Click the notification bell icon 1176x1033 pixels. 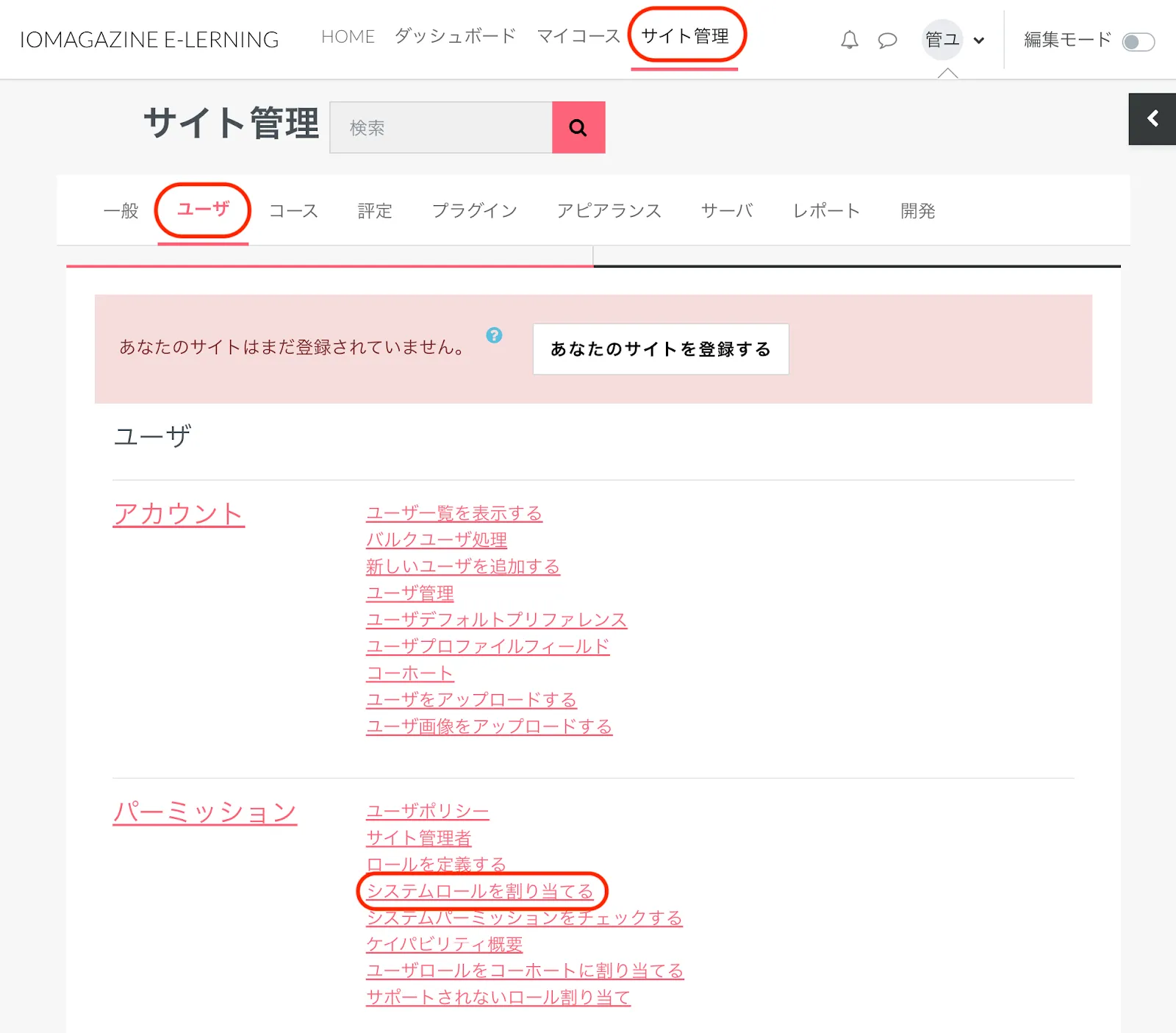pyautogui.click(x=849, y=40)
